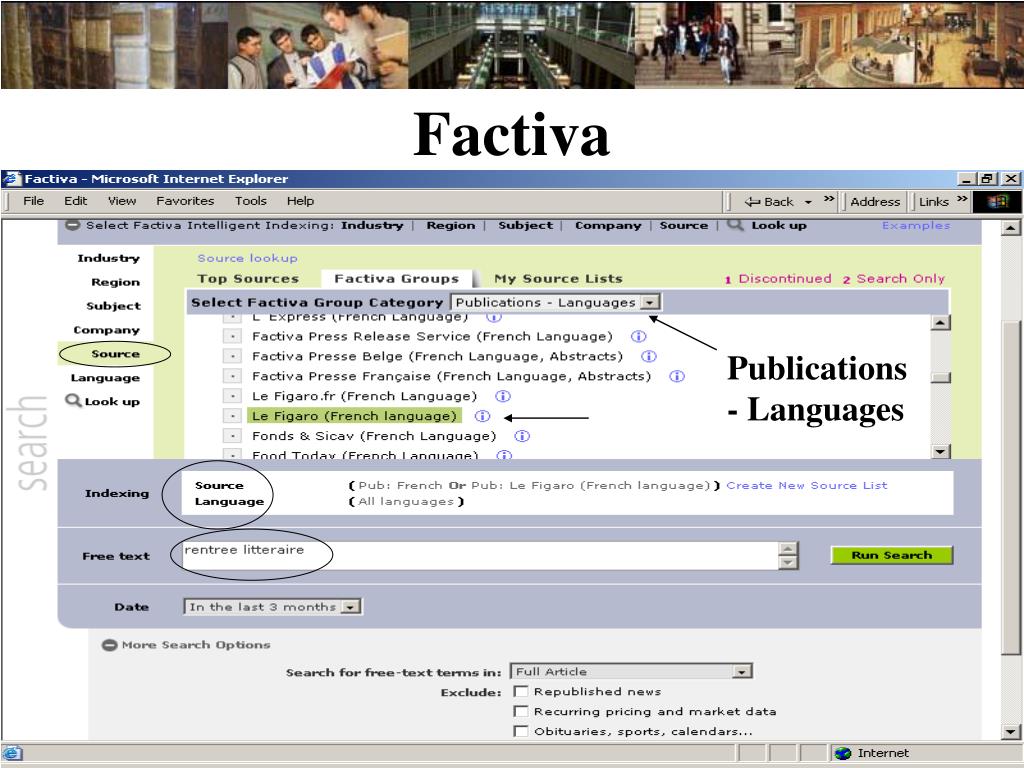Expand toolbar chevron next to Back

pos(829,199)
